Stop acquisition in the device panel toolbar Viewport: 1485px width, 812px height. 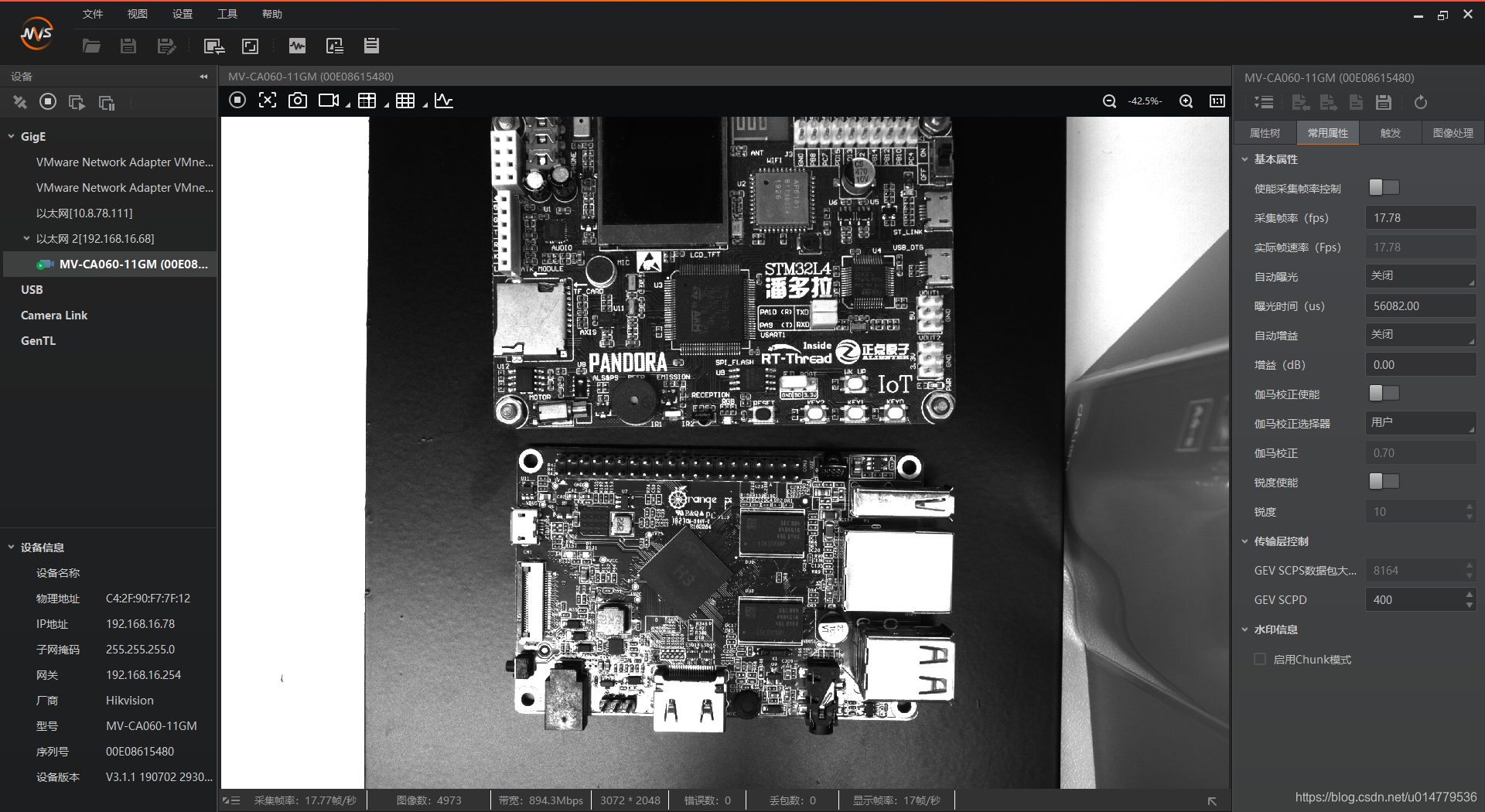[x=48, y=101]
